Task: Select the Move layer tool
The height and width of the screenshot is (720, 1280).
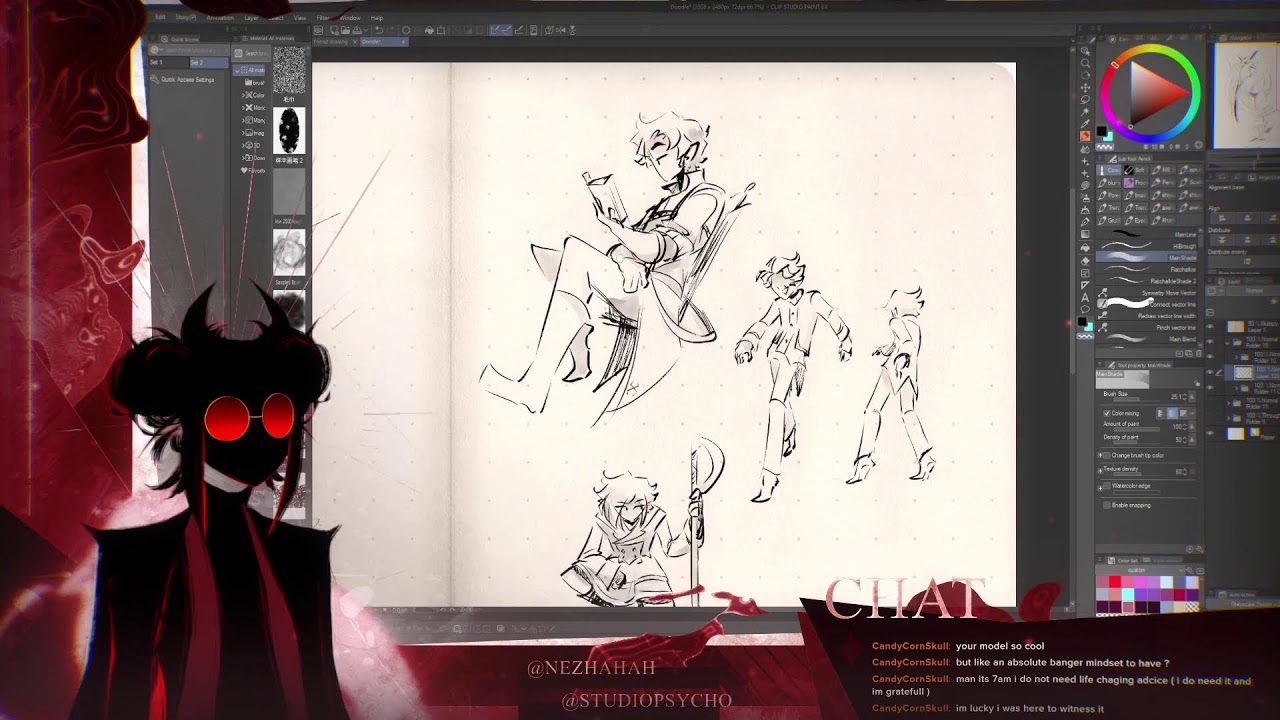Action: [1085, 87]
